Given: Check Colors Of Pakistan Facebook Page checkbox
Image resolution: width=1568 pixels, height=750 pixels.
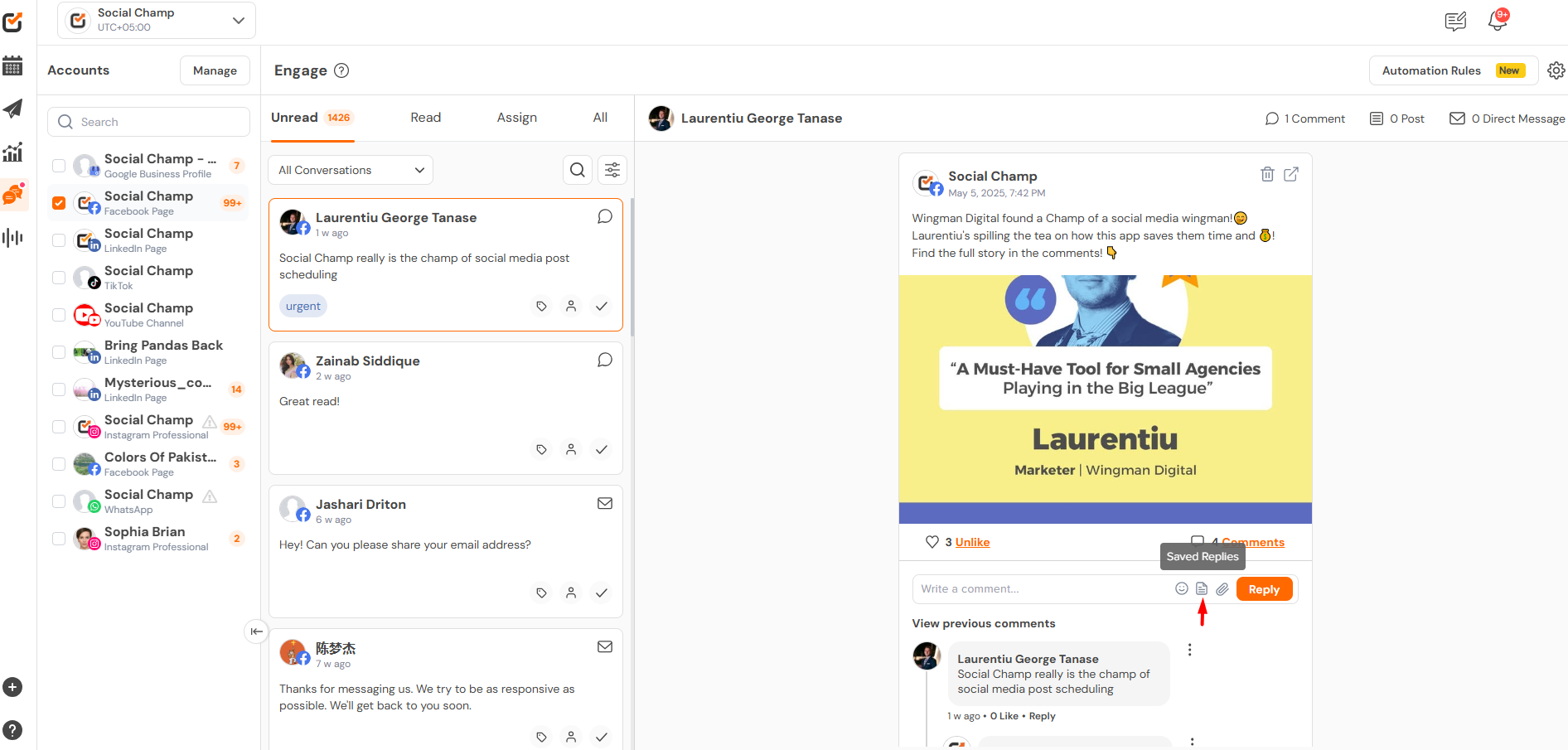Looking at the screenshot, I should [x=59, y=464].
